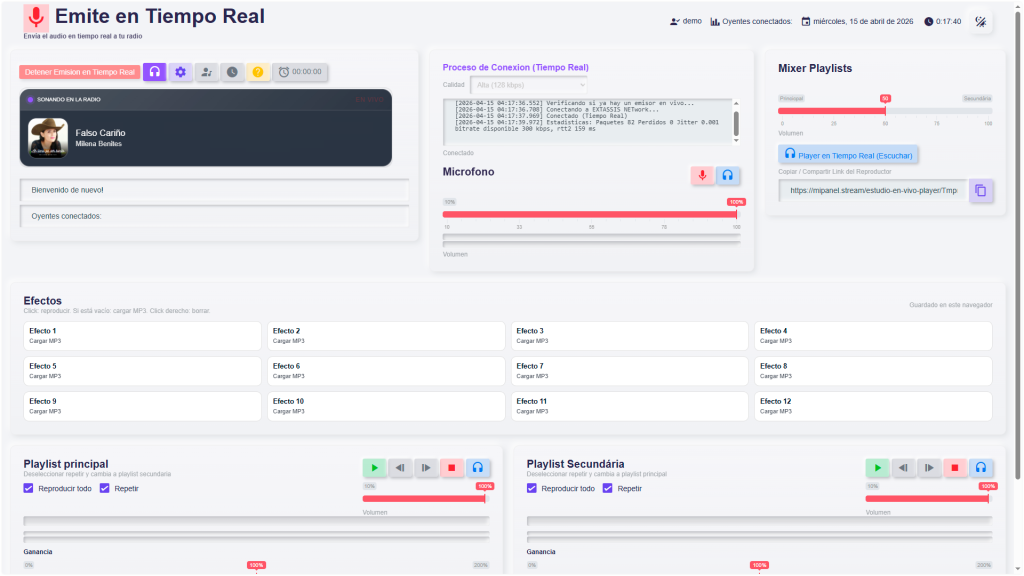The height and width of the screenshot is (576, 1024).
Task: Click the demo user menu in header
Action: [x=685, y=21]
